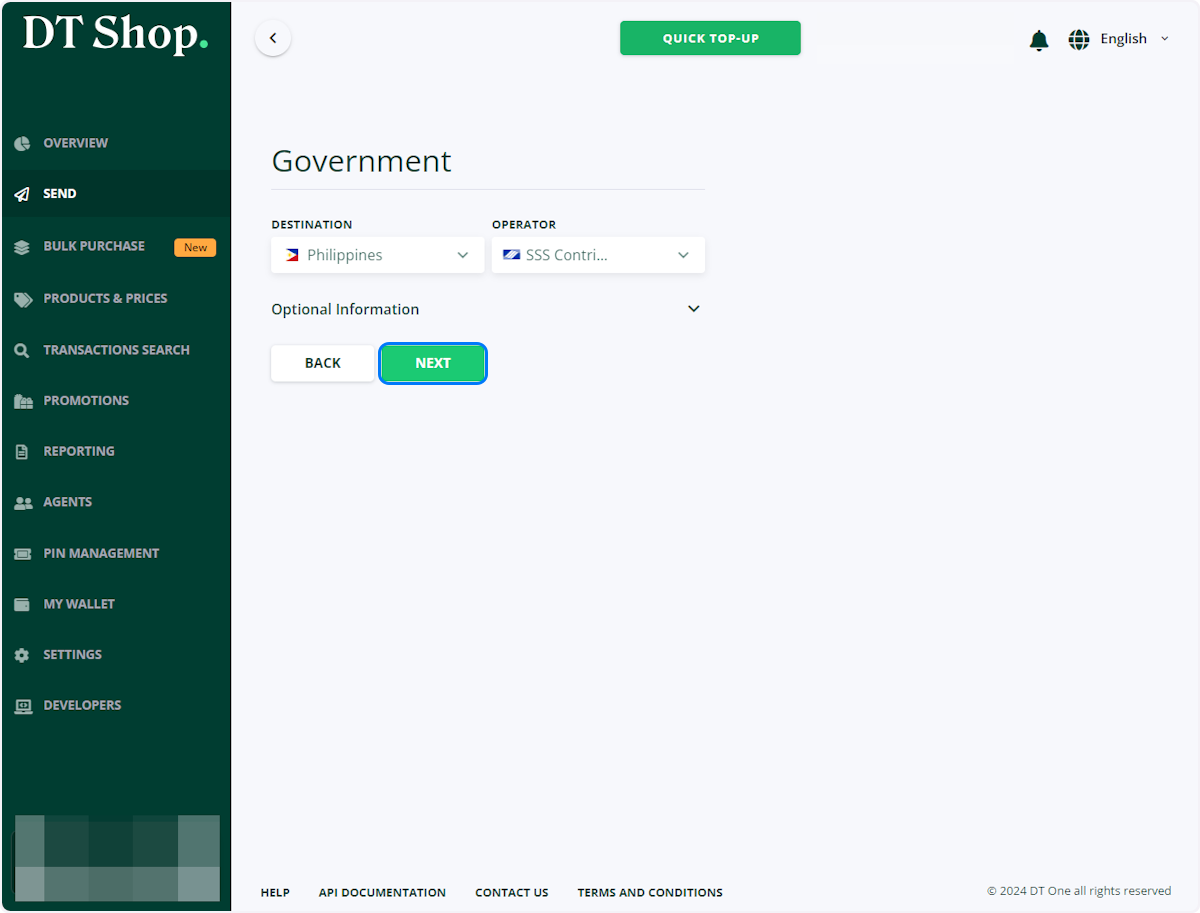Click the notification bell icon
This screenshot has height=913, width=1200.
pyautogui.click(x=1039, y=40)
